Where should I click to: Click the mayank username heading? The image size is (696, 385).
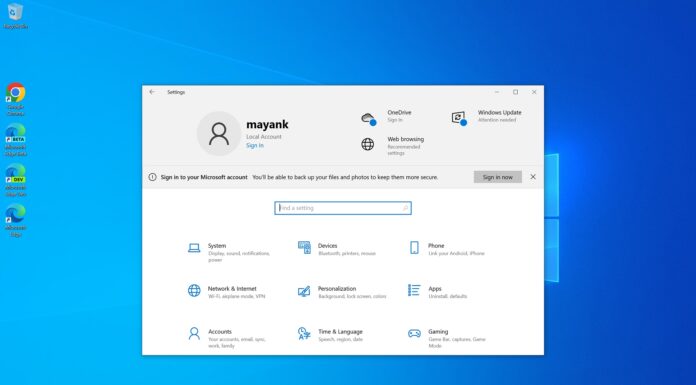267,124
